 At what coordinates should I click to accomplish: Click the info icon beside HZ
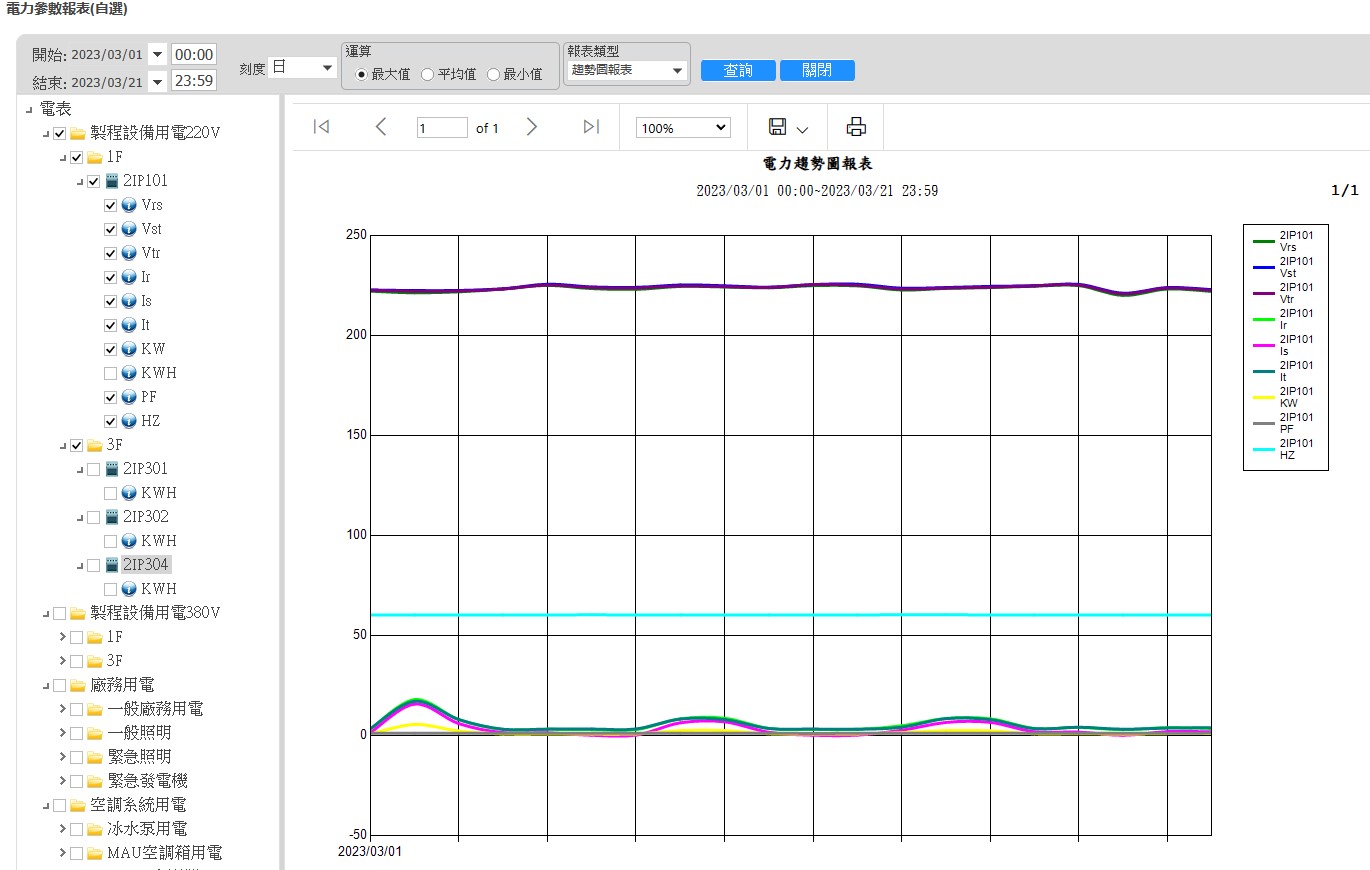click(129, 421)
